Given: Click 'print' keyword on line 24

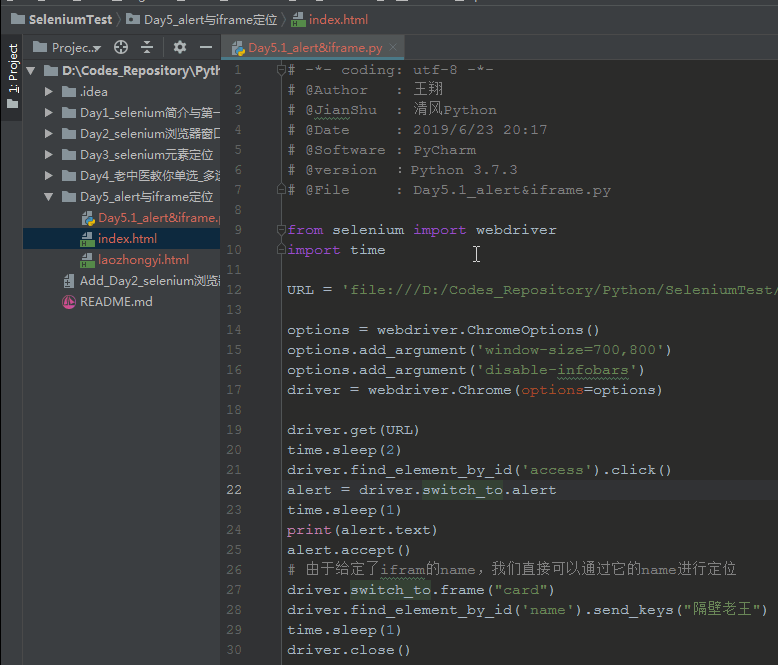Looking at the screenshot, I should click(309, 530).
